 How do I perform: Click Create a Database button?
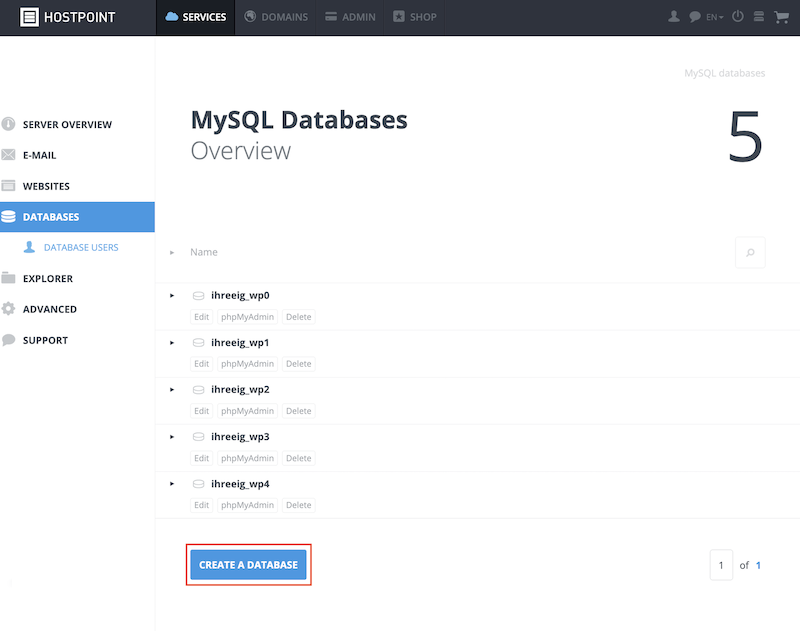[x=248, y=565]
